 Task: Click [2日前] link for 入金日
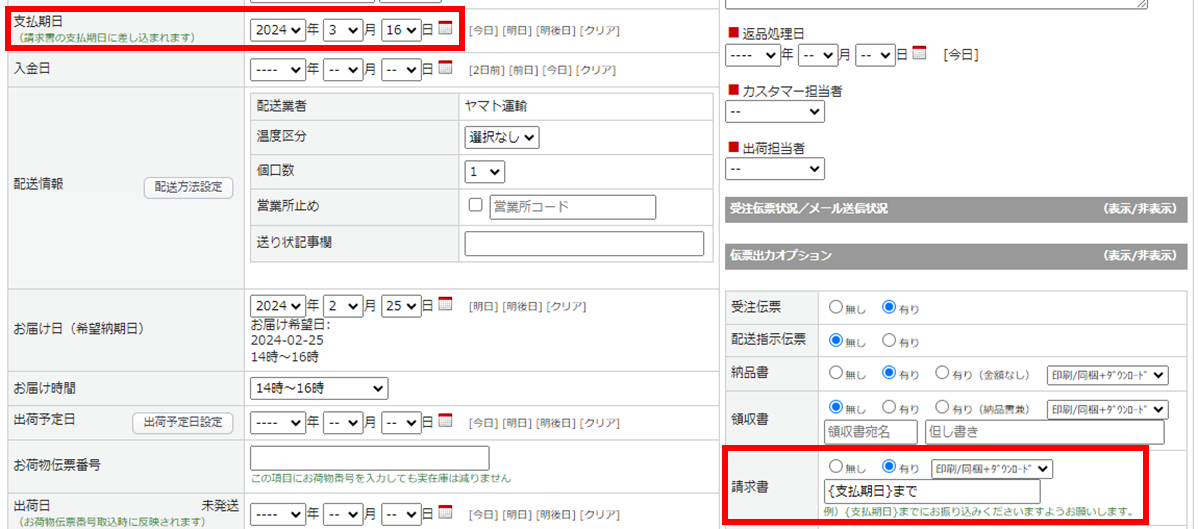pyautogui.click(x=487, y=70)
